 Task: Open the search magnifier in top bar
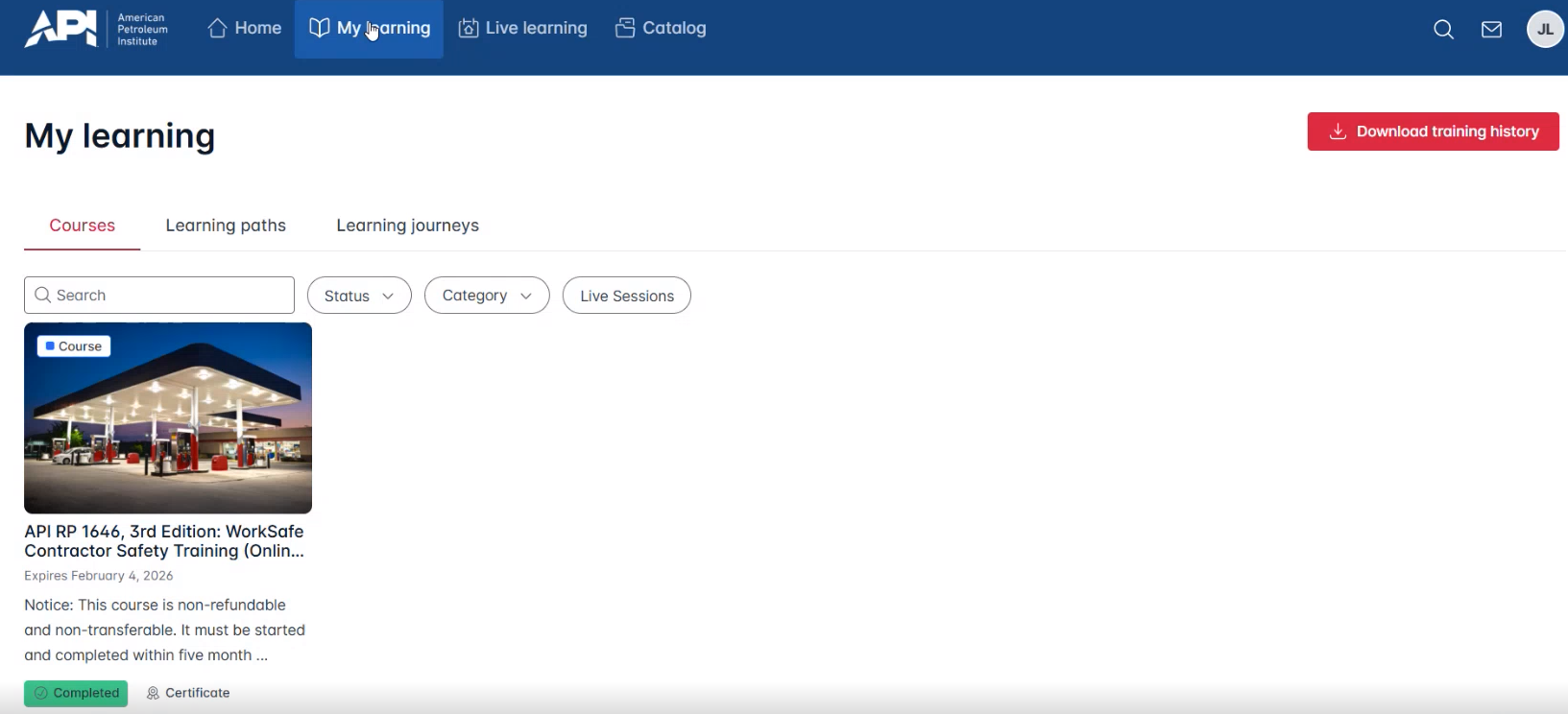tap(1443, 30)
